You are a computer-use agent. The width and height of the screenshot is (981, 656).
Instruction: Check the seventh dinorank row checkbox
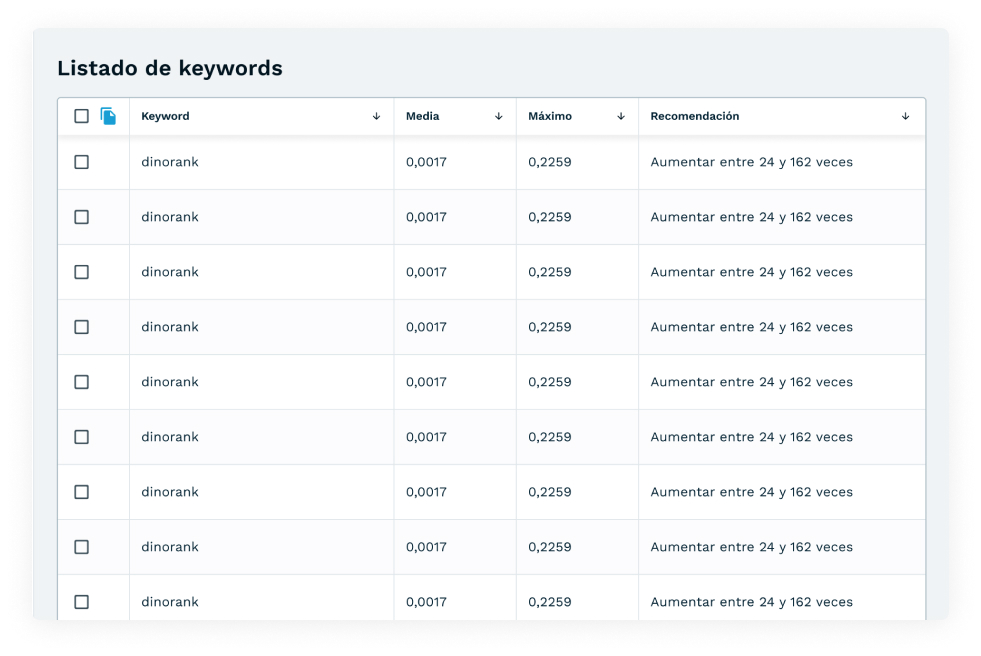pyautogui.click(x=81, y=492)
